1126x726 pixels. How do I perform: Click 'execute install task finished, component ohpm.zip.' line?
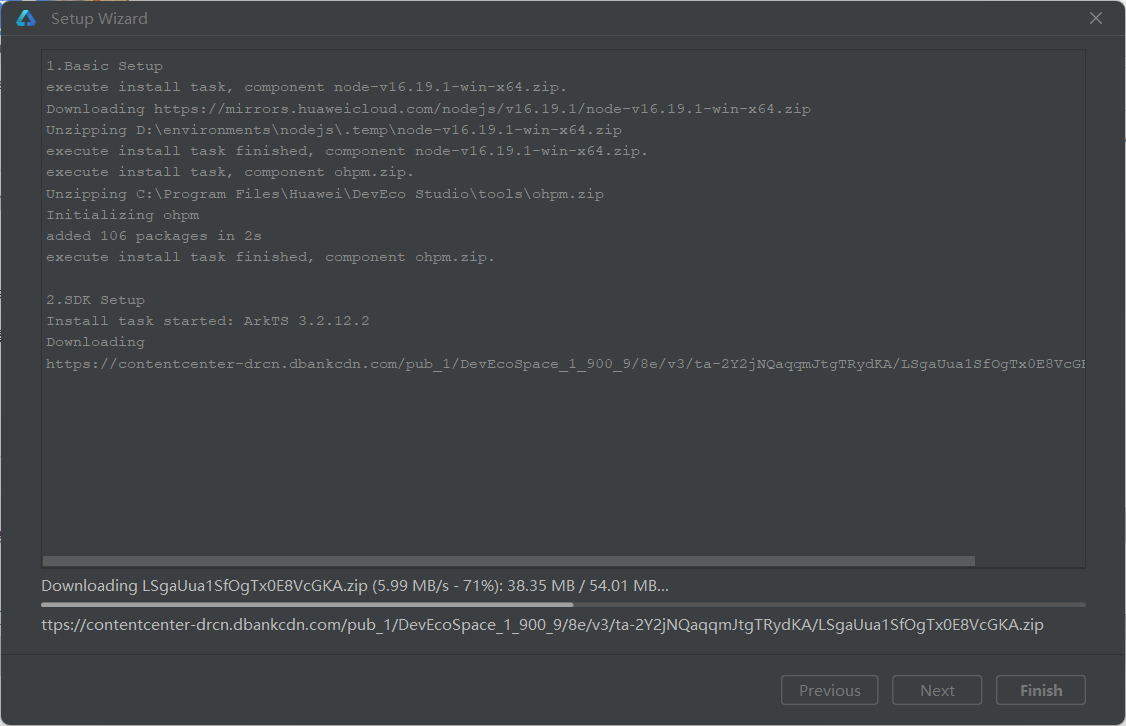click(270, 257)
